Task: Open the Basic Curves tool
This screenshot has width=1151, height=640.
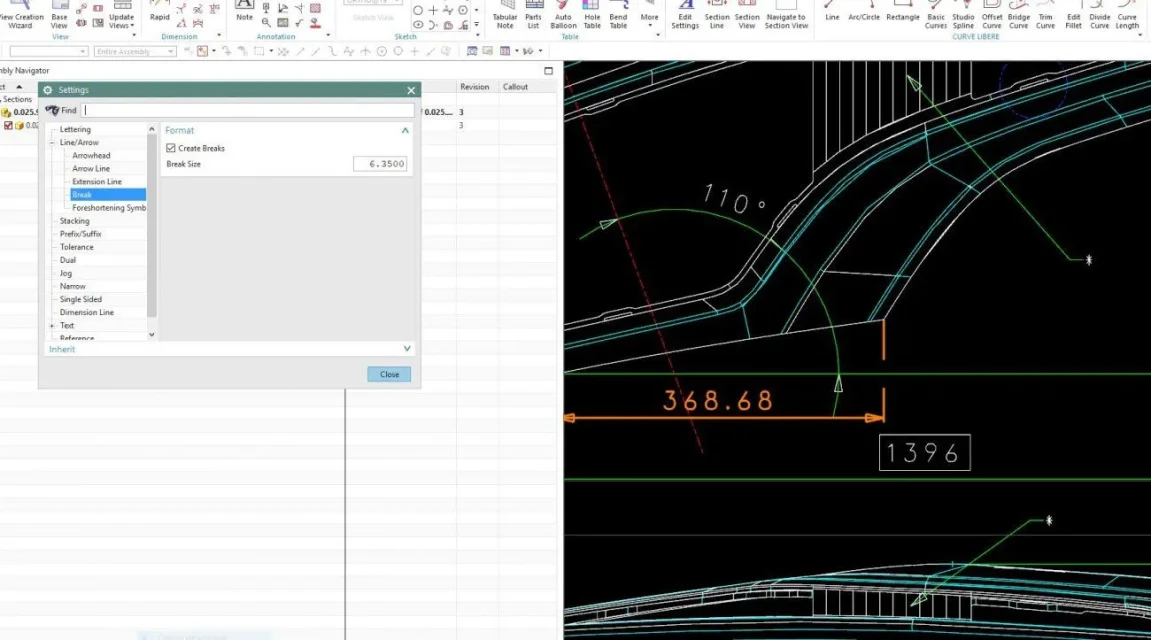Action: click(x=936, y=15)
